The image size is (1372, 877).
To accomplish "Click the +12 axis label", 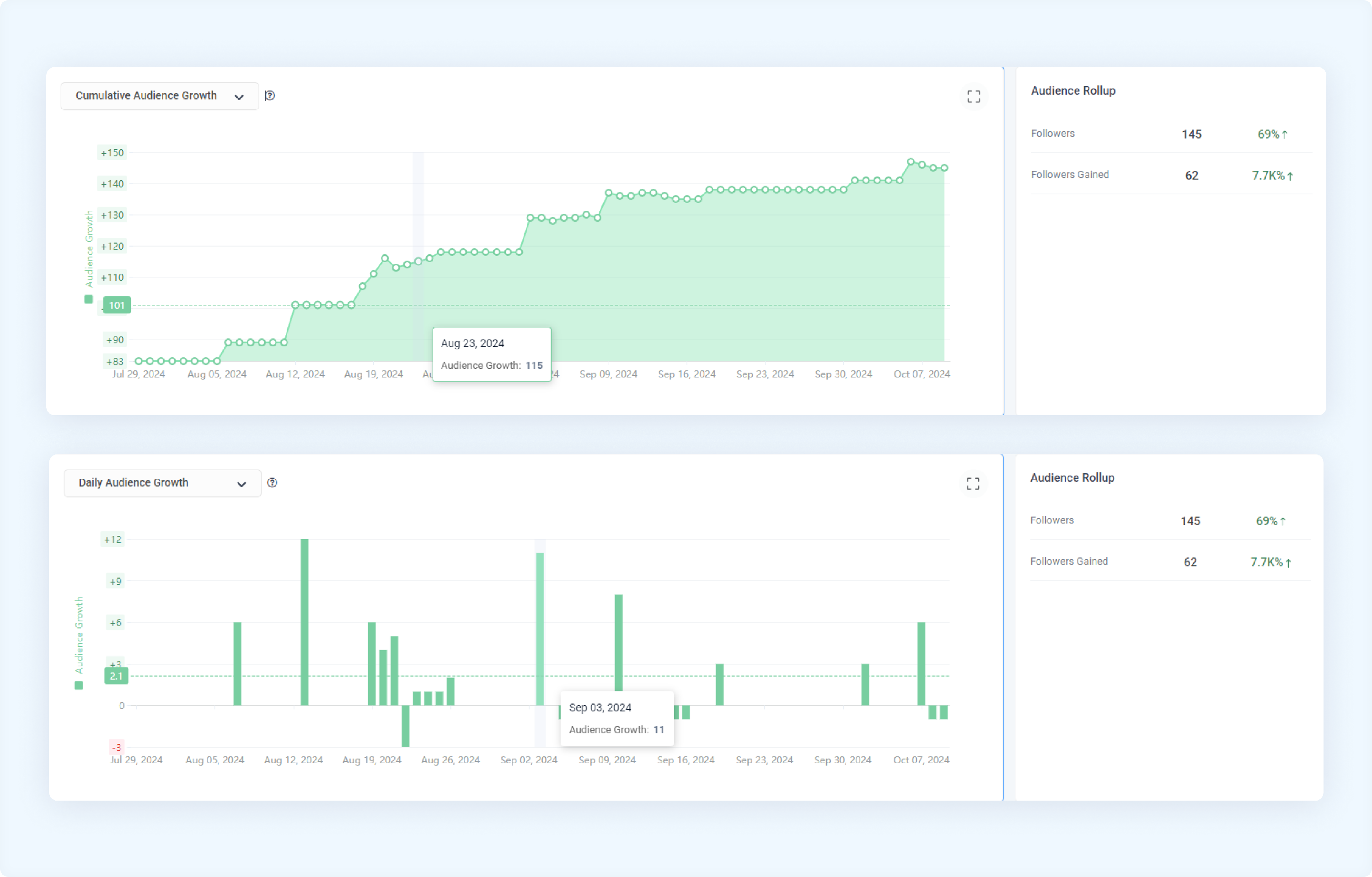I will click(x=113, y=539).
